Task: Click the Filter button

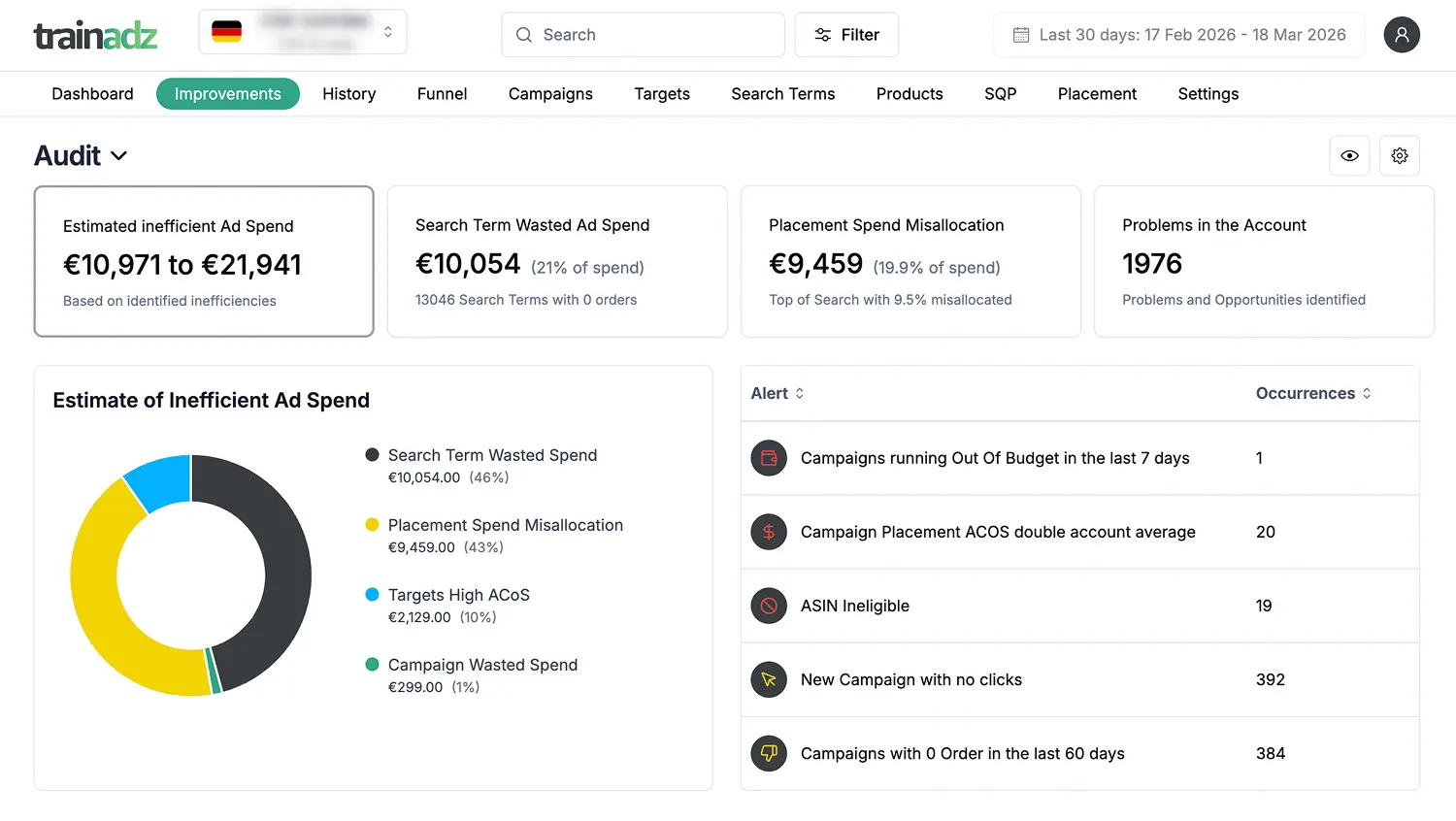Action: point(846,34)
